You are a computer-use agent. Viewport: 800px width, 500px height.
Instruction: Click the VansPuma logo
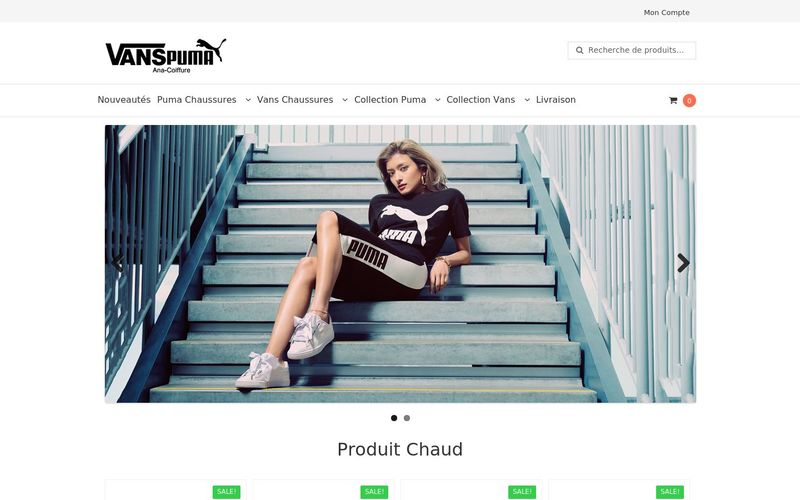(x=166, y=56)
